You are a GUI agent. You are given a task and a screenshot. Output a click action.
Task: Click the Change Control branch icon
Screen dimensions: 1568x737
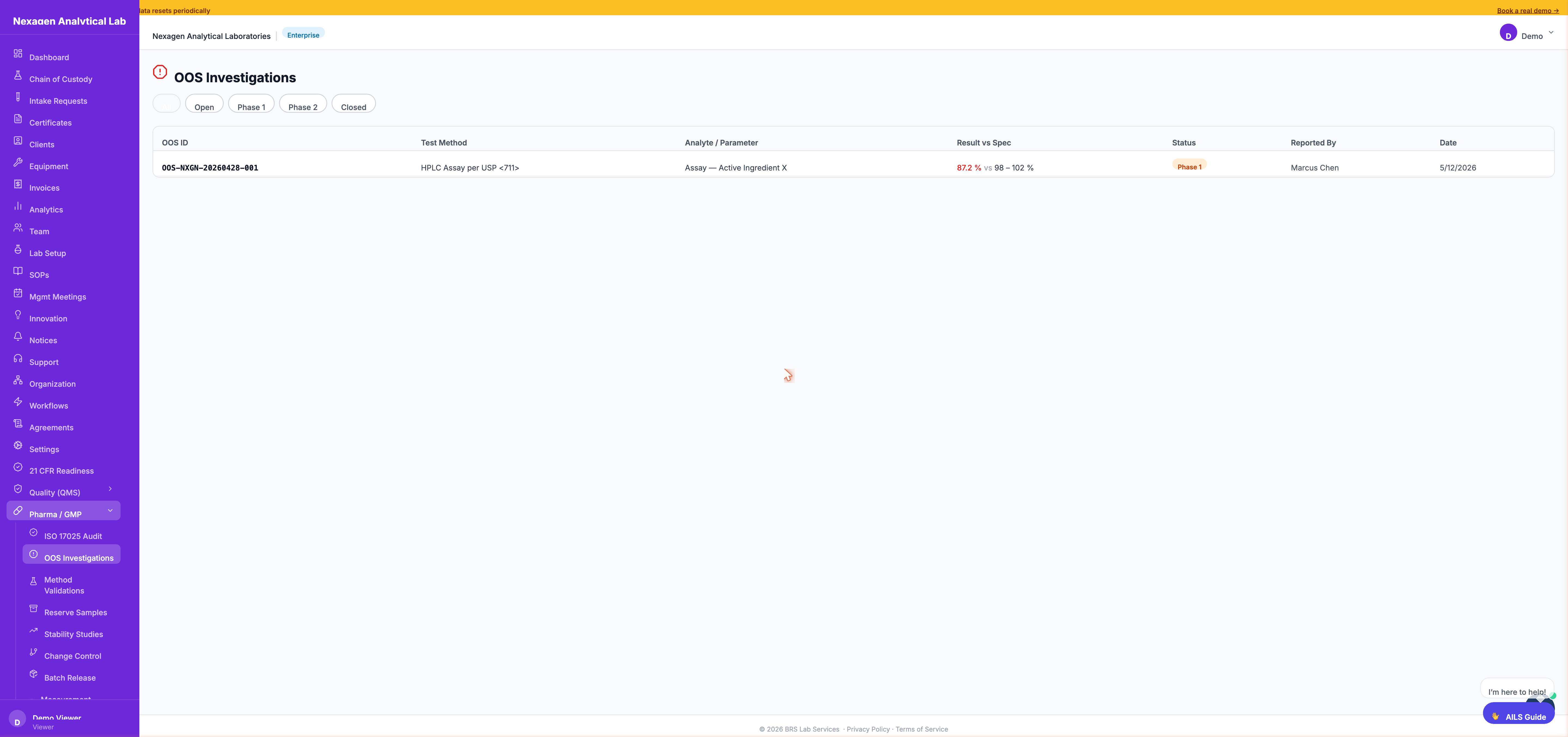[33, 652]
